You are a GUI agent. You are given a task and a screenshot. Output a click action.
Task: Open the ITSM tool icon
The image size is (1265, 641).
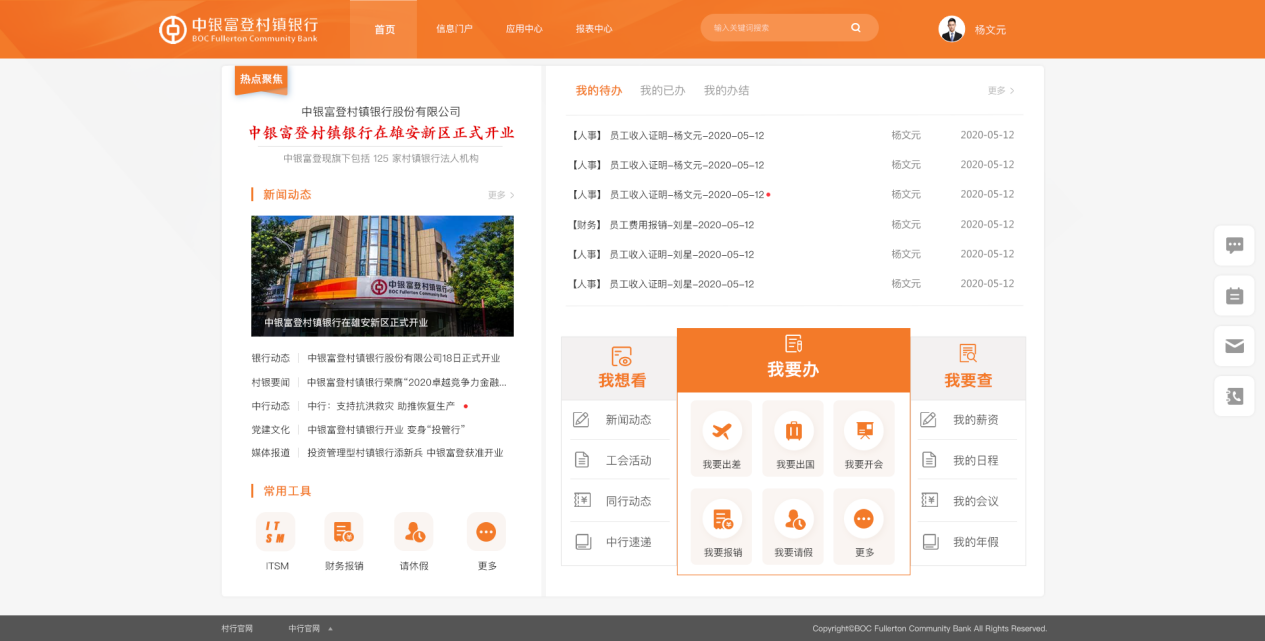click(x=275, y=532)
